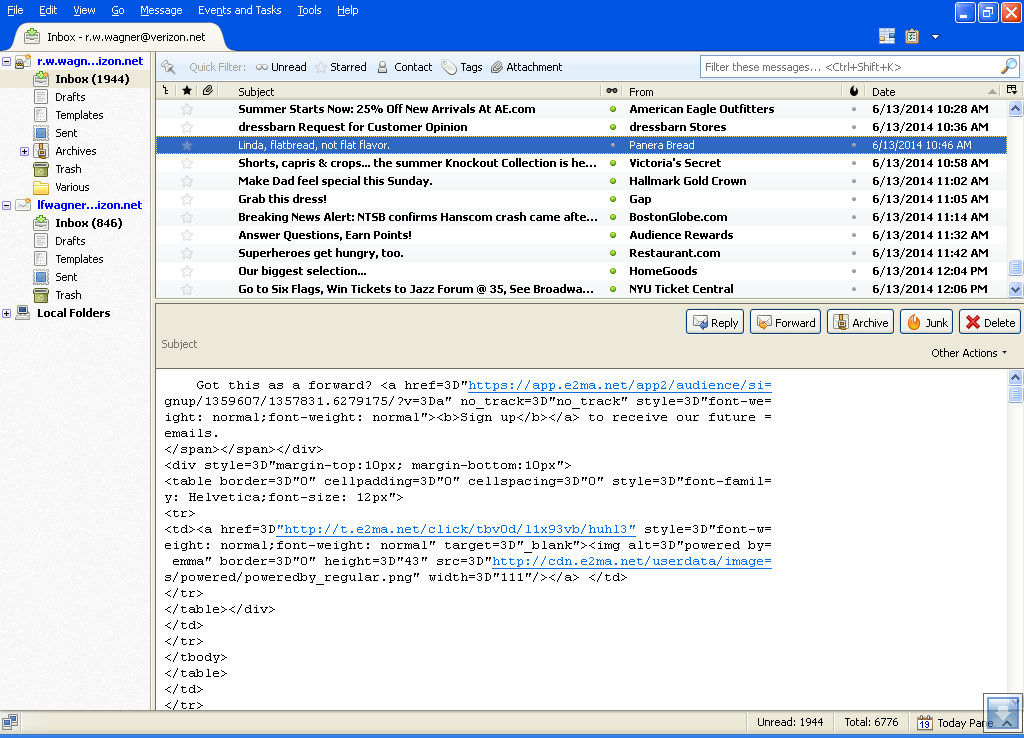Image resolution: width=1024 pixels, height=738 pixels.
Task: Open the Message menu
Action: tap(161, 10)
